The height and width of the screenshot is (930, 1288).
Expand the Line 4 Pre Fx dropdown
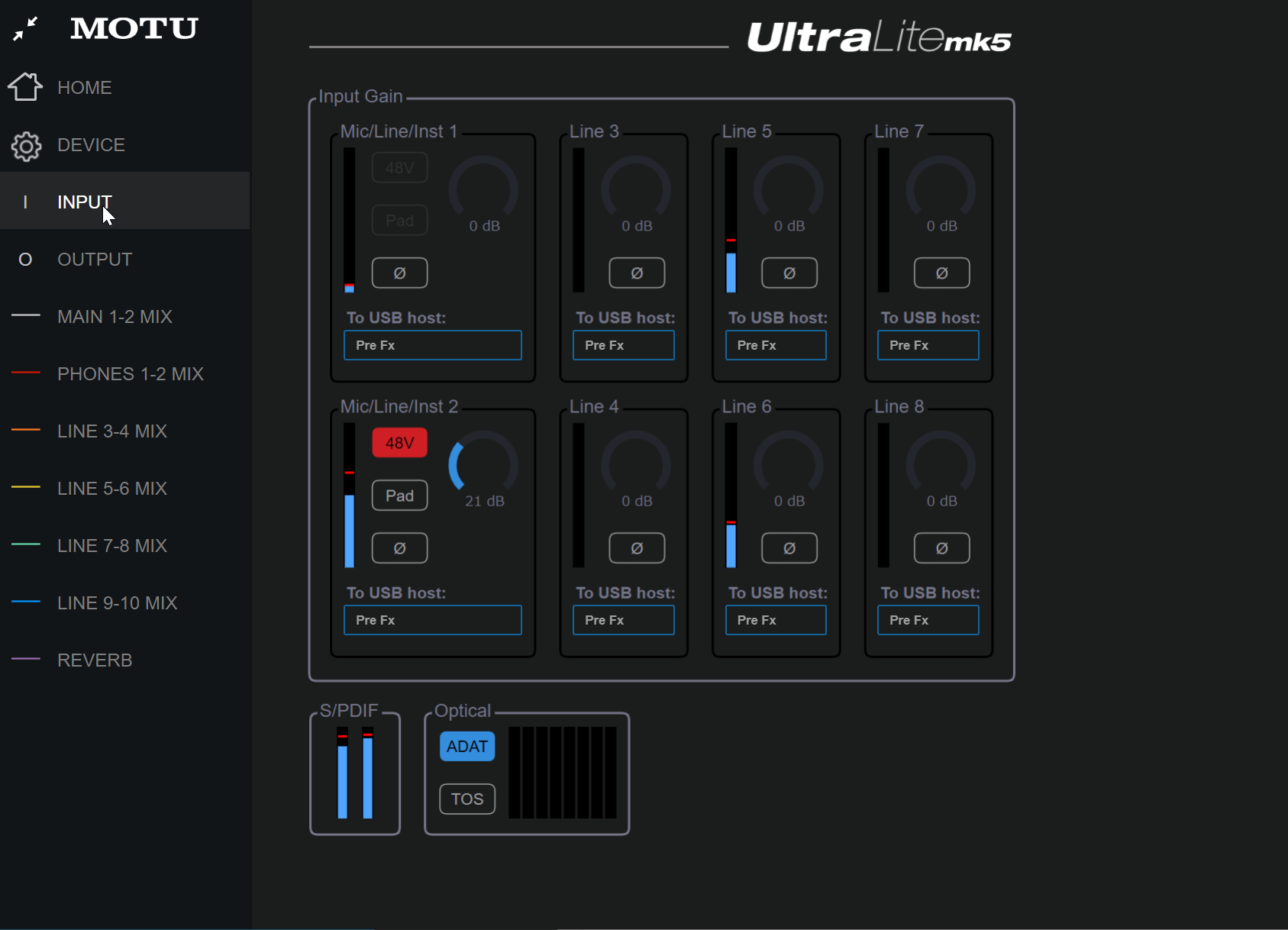point(623,620)
